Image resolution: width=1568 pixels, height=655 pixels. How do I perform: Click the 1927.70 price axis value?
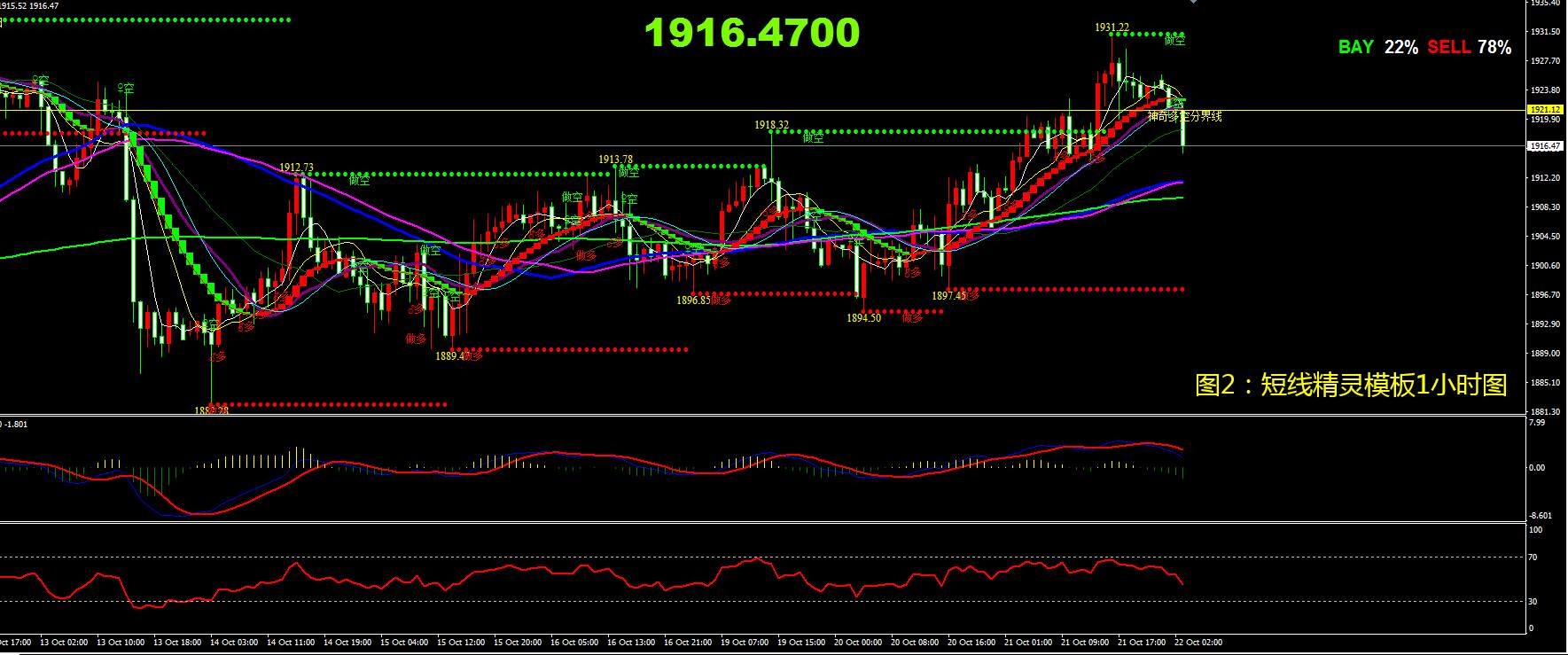pyautogui.click(x=1545, y=61)
